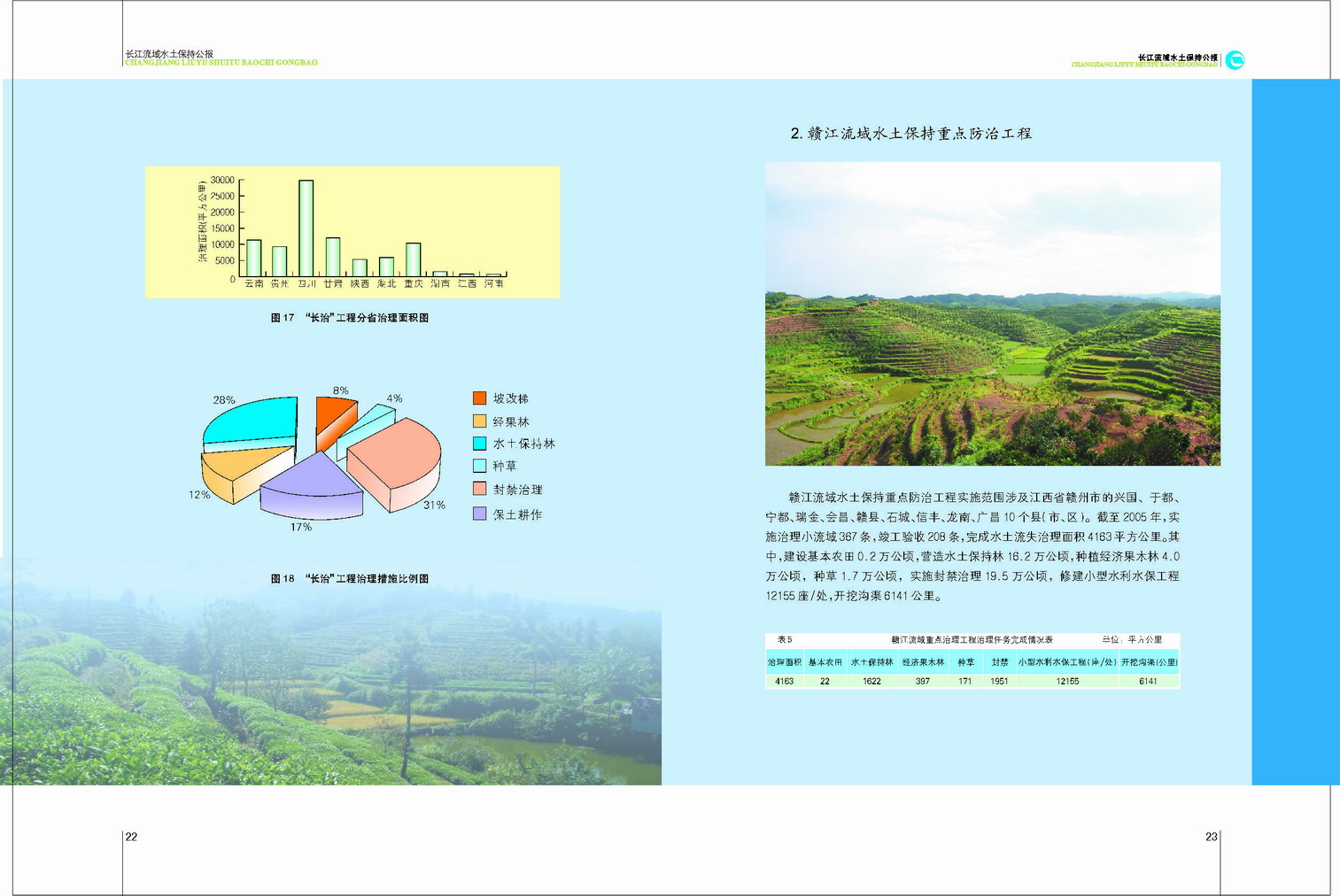Click the heading 赣江流域水土保持重点防治工程
The image size is (1340, 896).
click(x=910, y=134)
